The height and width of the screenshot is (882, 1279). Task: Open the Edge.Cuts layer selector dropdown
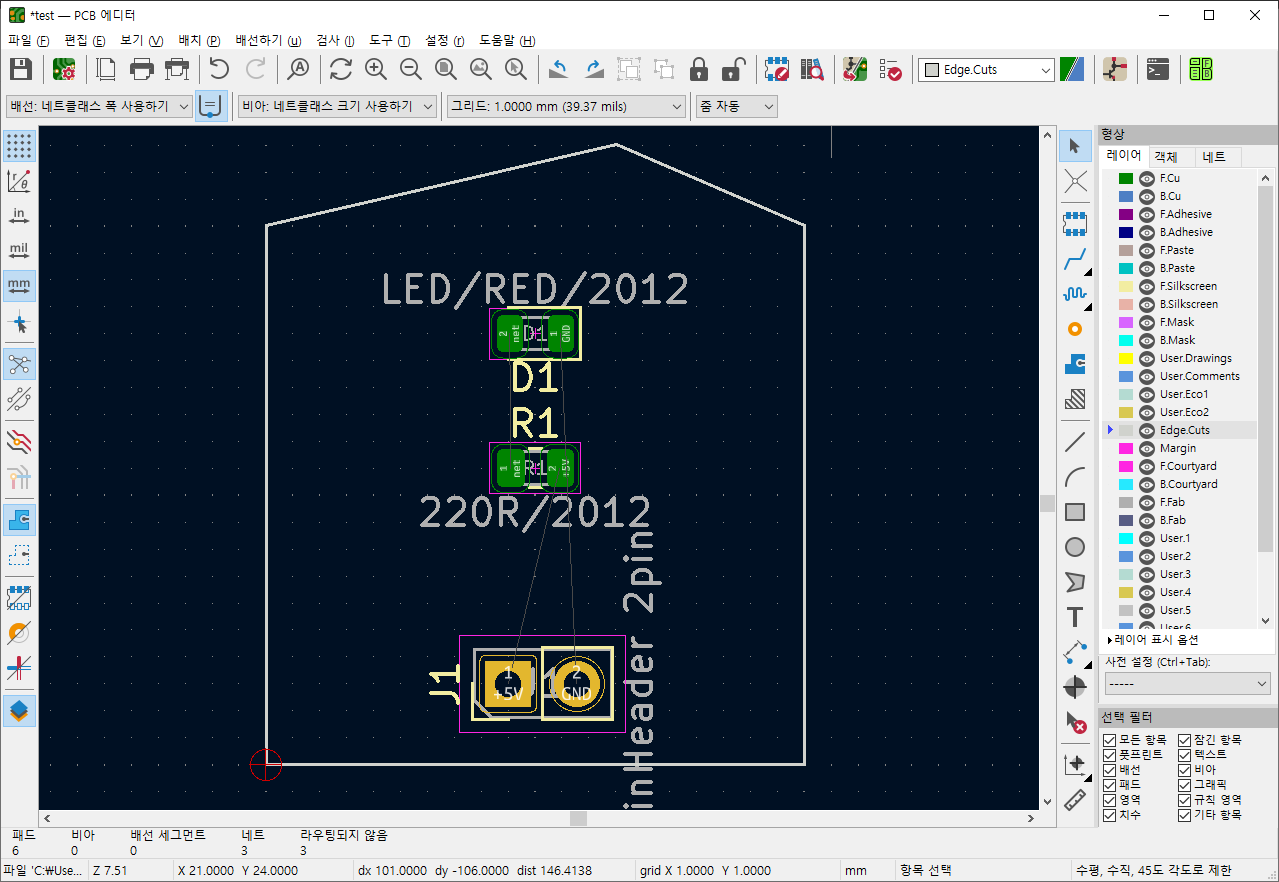pos(986,70)
